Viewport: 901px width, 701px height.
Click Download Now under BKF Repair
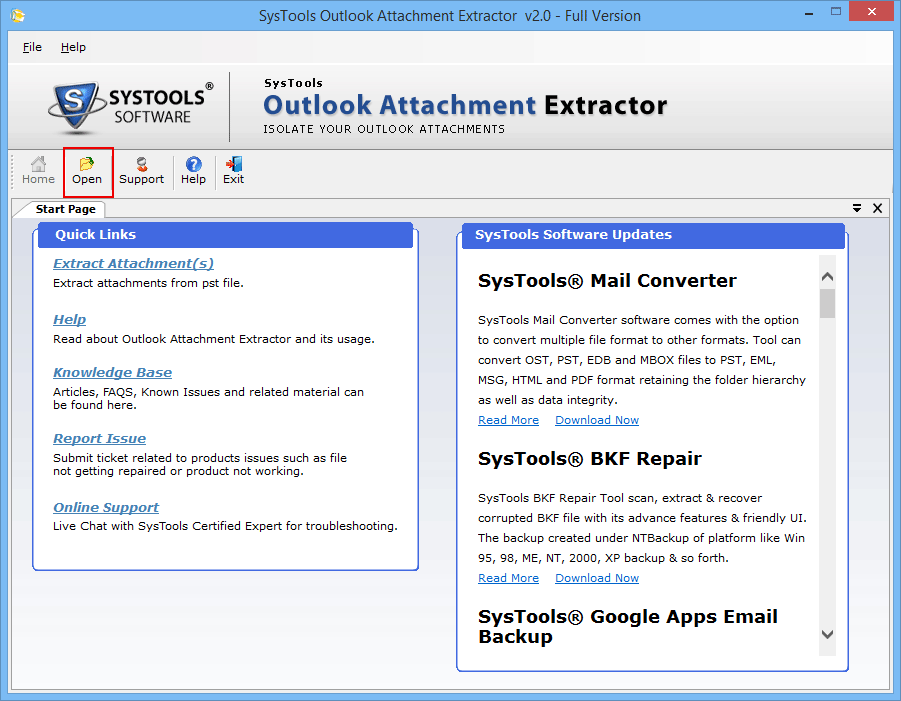(597, 578)
